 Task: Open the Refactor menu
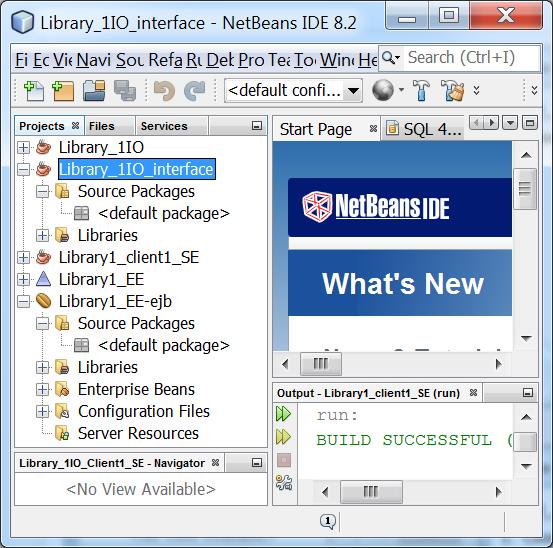pos(165,60)
